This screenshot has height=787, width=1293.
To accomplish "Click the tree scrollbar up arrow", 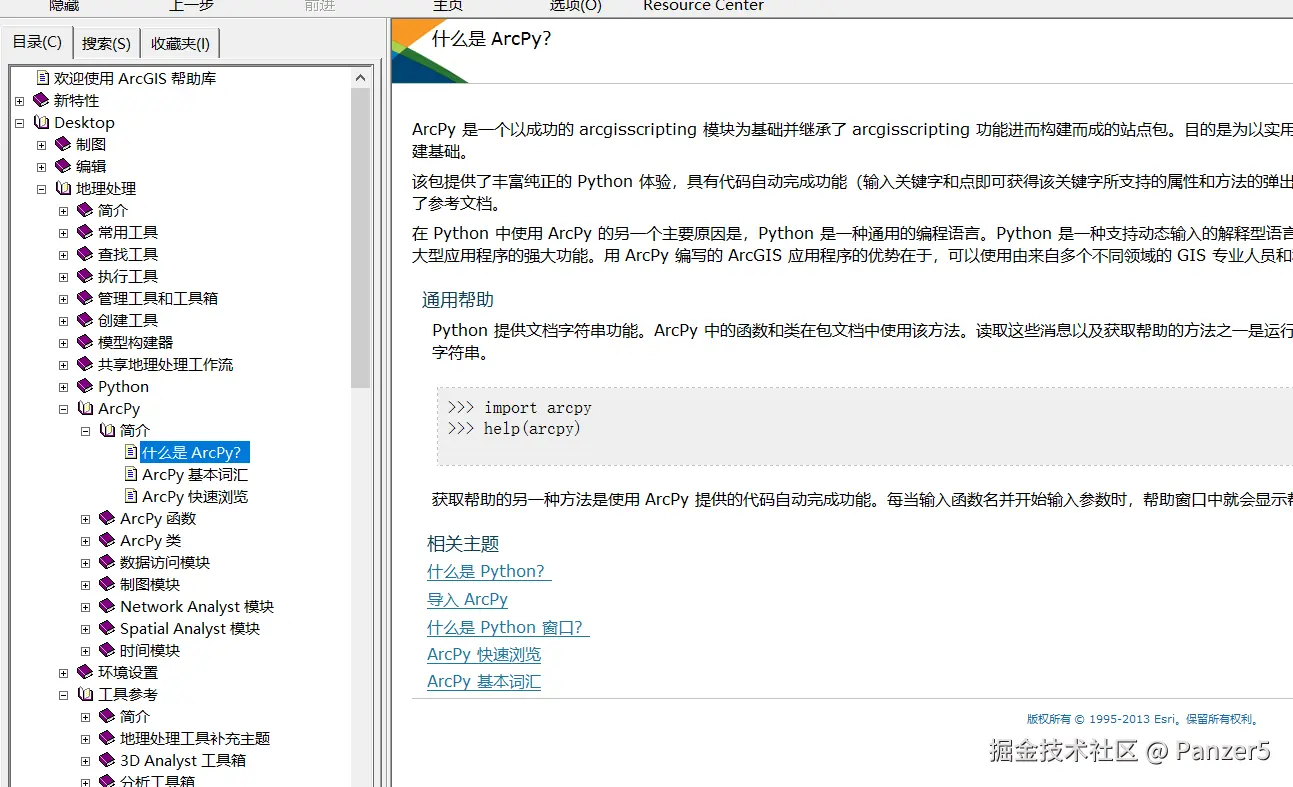I will pyautogui.click(x=361, y=77).
